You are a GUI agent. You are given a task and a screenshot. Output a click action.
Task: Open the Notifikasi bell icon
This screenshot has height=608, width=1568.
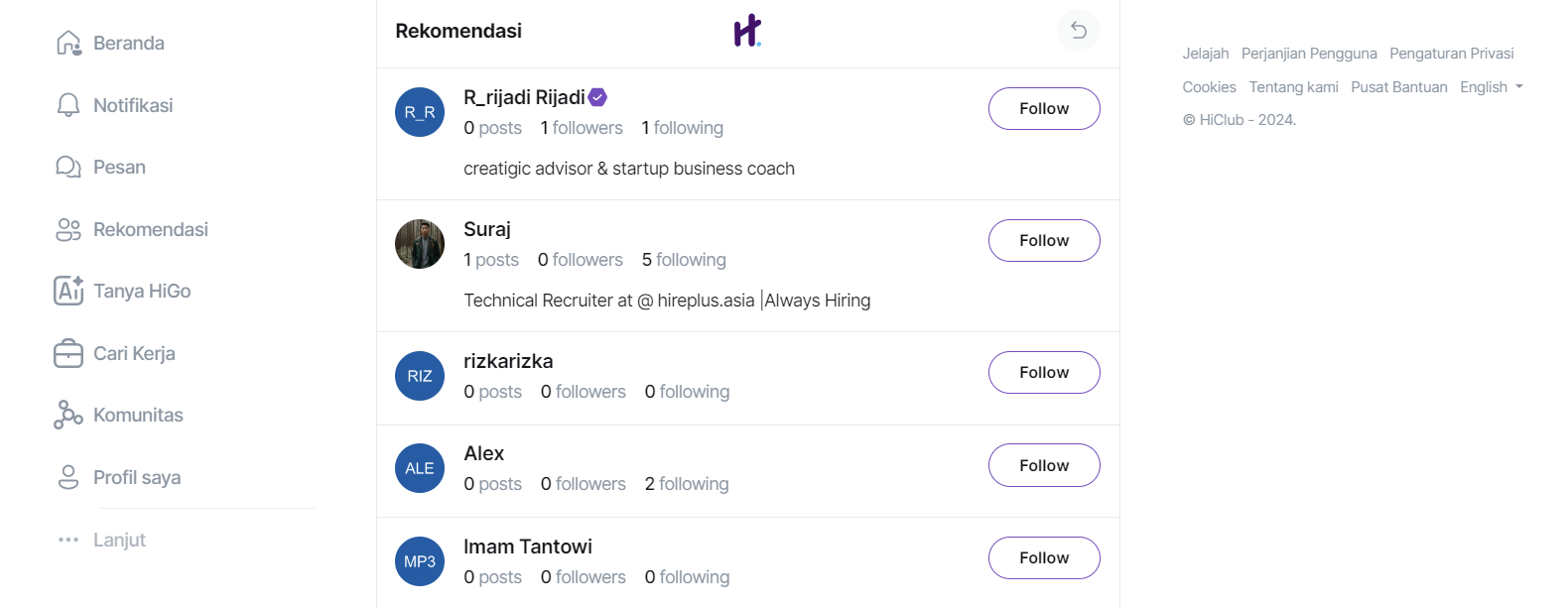68,105
